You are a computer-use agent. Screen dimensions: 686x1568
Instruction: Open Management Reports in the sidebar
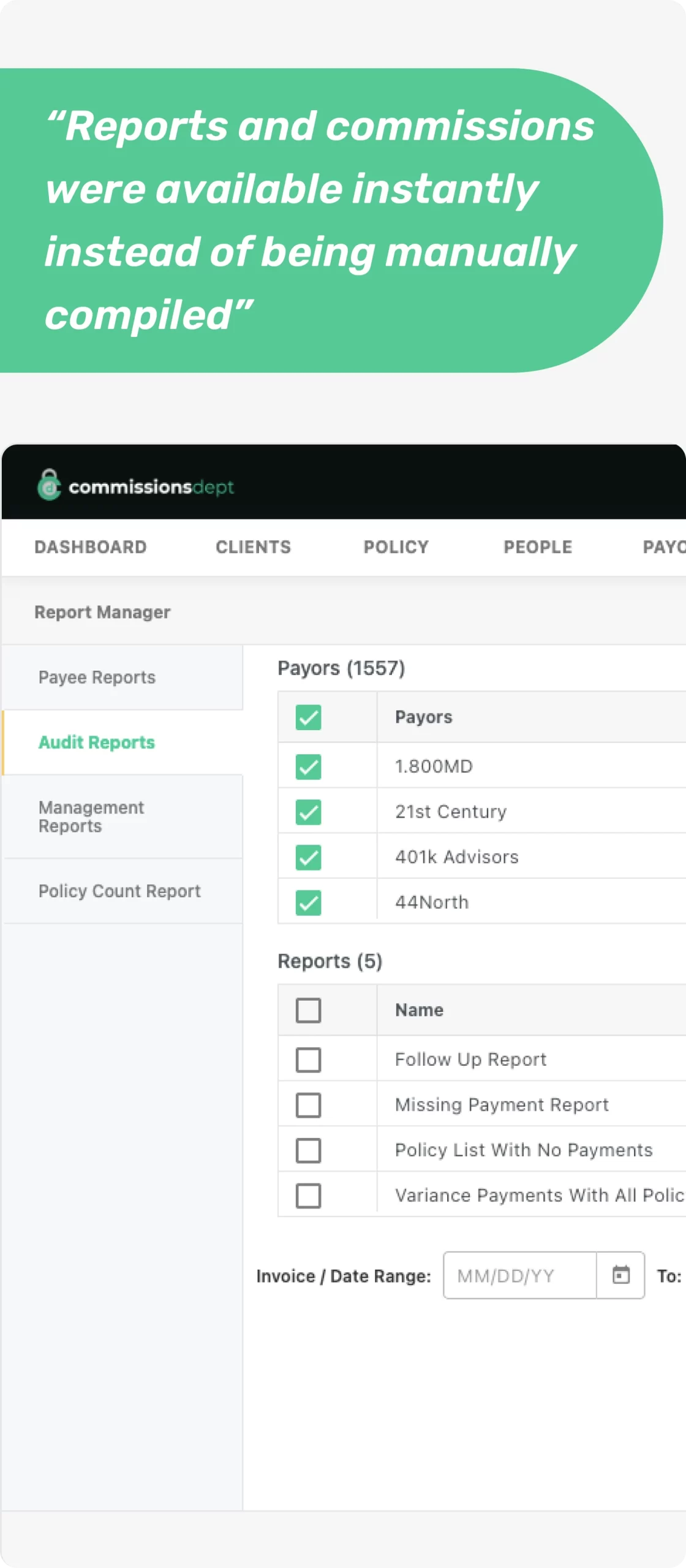pyautogui.click(x=91, y=816)
